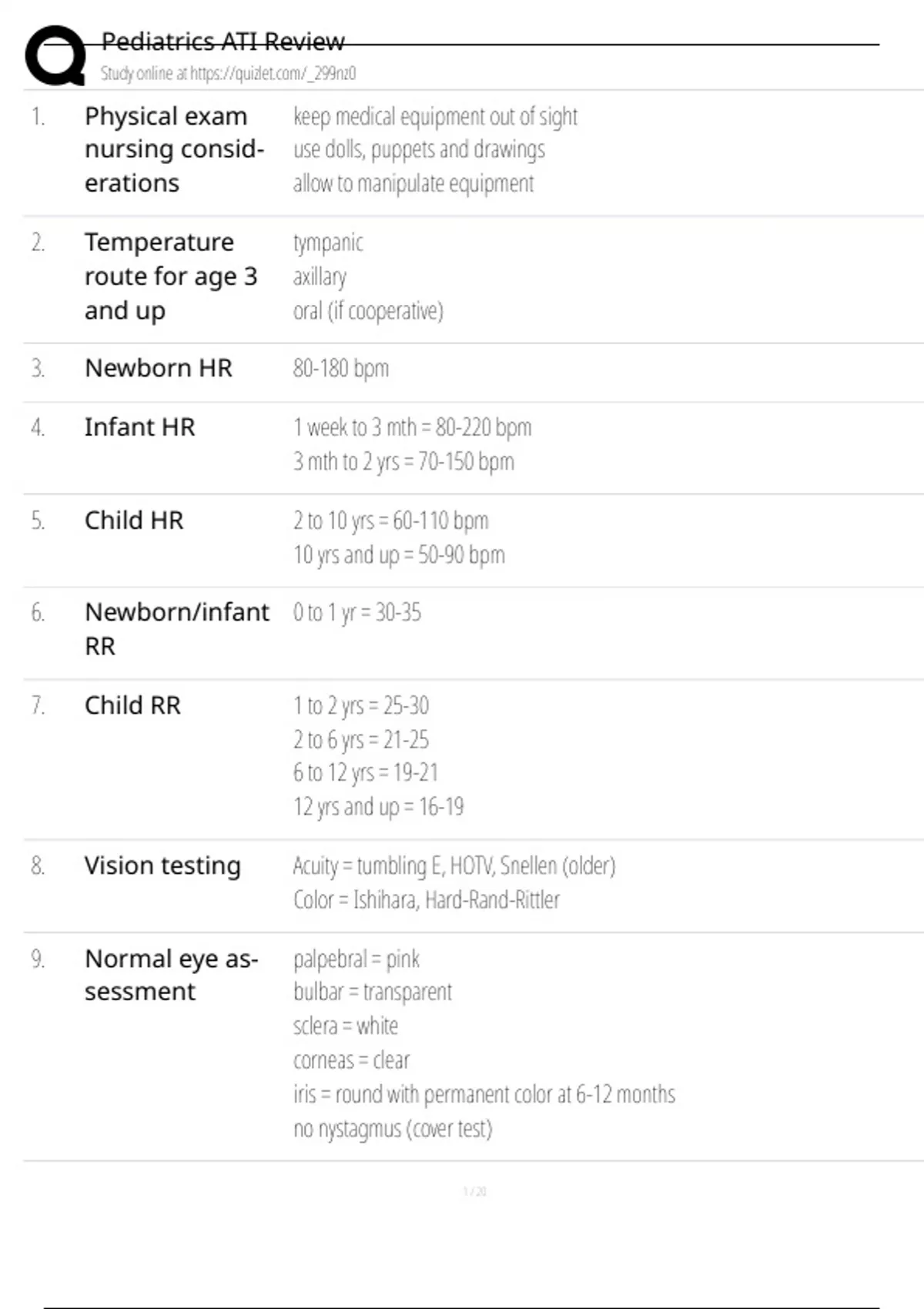
Task: Select the Temperature route for age 3 term
Action: pos(171,276)
